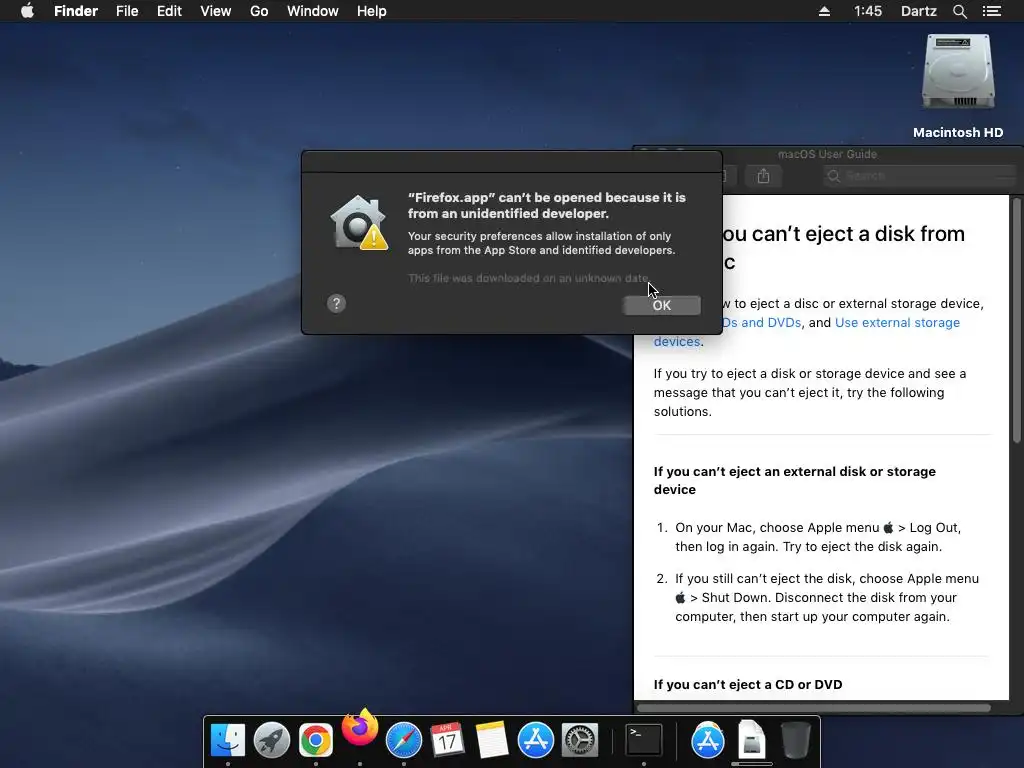1024x768 pixels.
Task: Click the User Guide vertical scrollbar
Action: click(x=1016, y=320)
